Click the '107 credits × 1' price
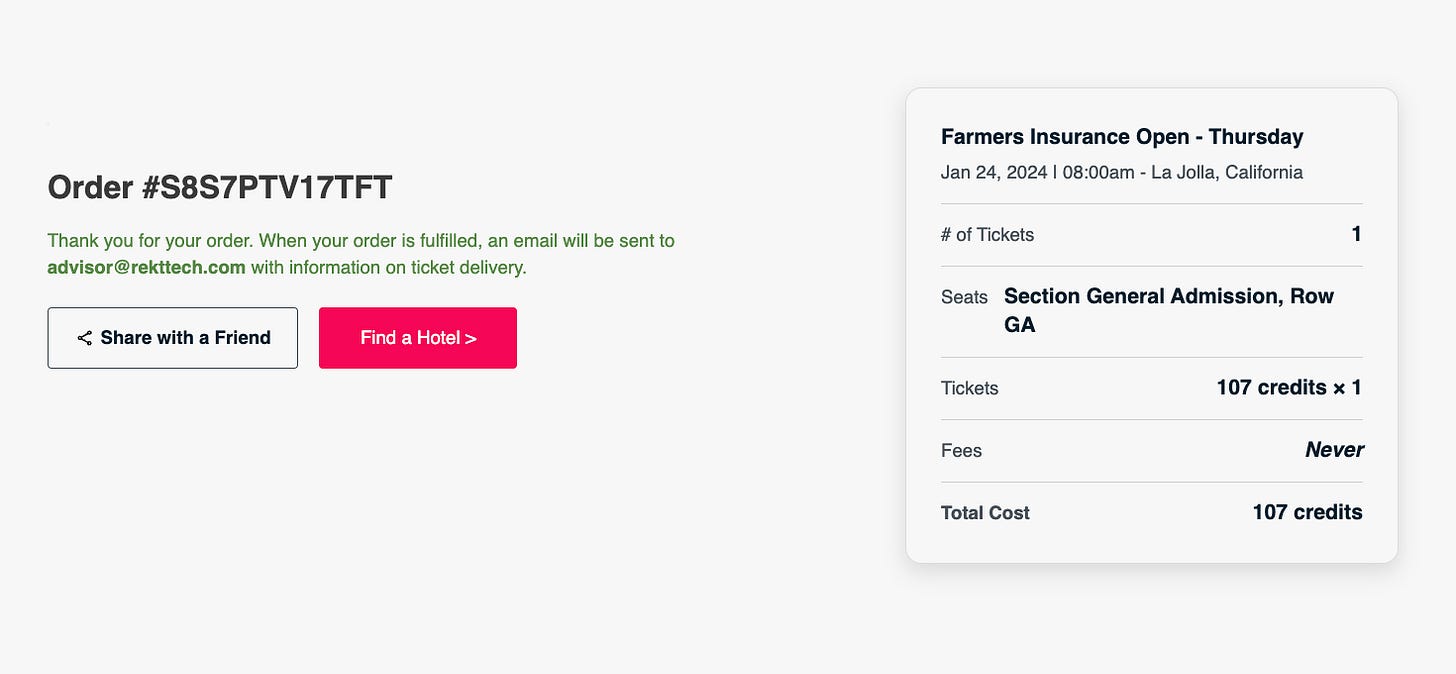The image size is (1456, 674). point(1288,388)
